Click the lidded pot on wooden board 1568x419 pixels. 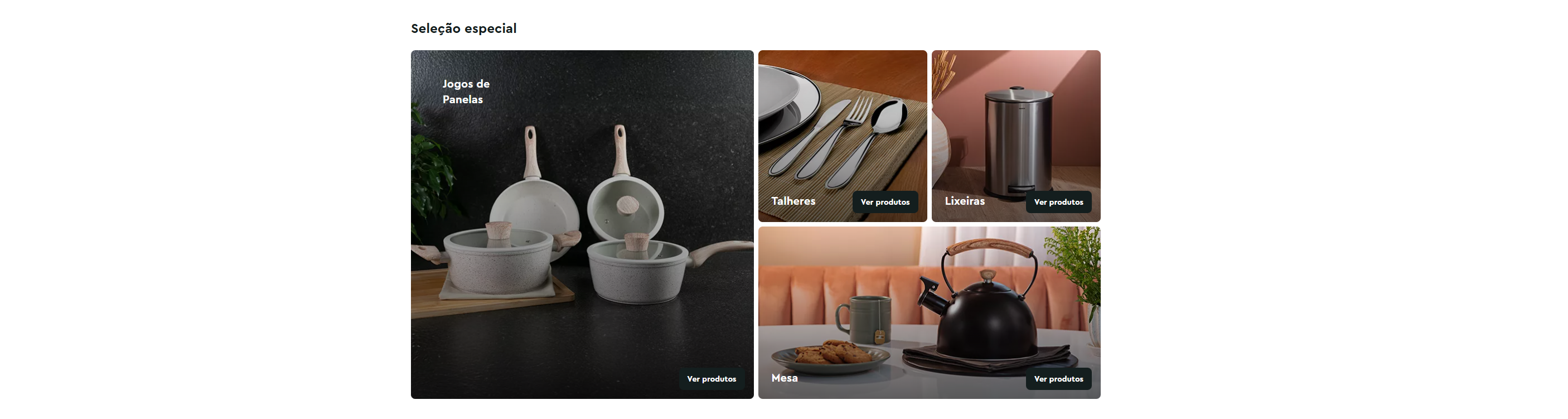tap(498, 259)
